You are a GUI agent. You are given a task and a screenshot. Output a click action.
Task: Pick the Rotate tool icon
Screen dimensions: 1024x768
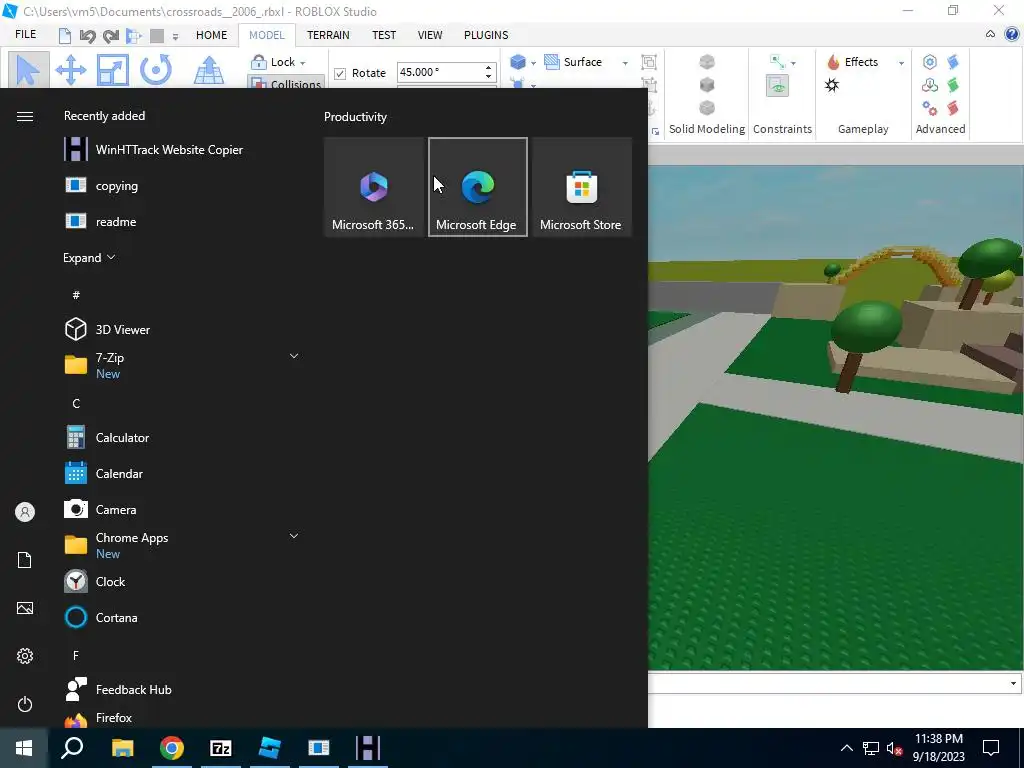point(155,70)
